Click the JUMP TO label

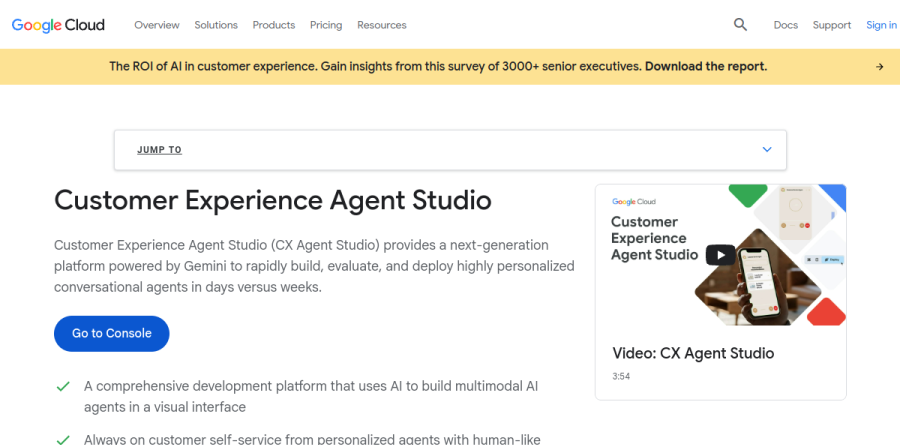(x=159, y=150)
